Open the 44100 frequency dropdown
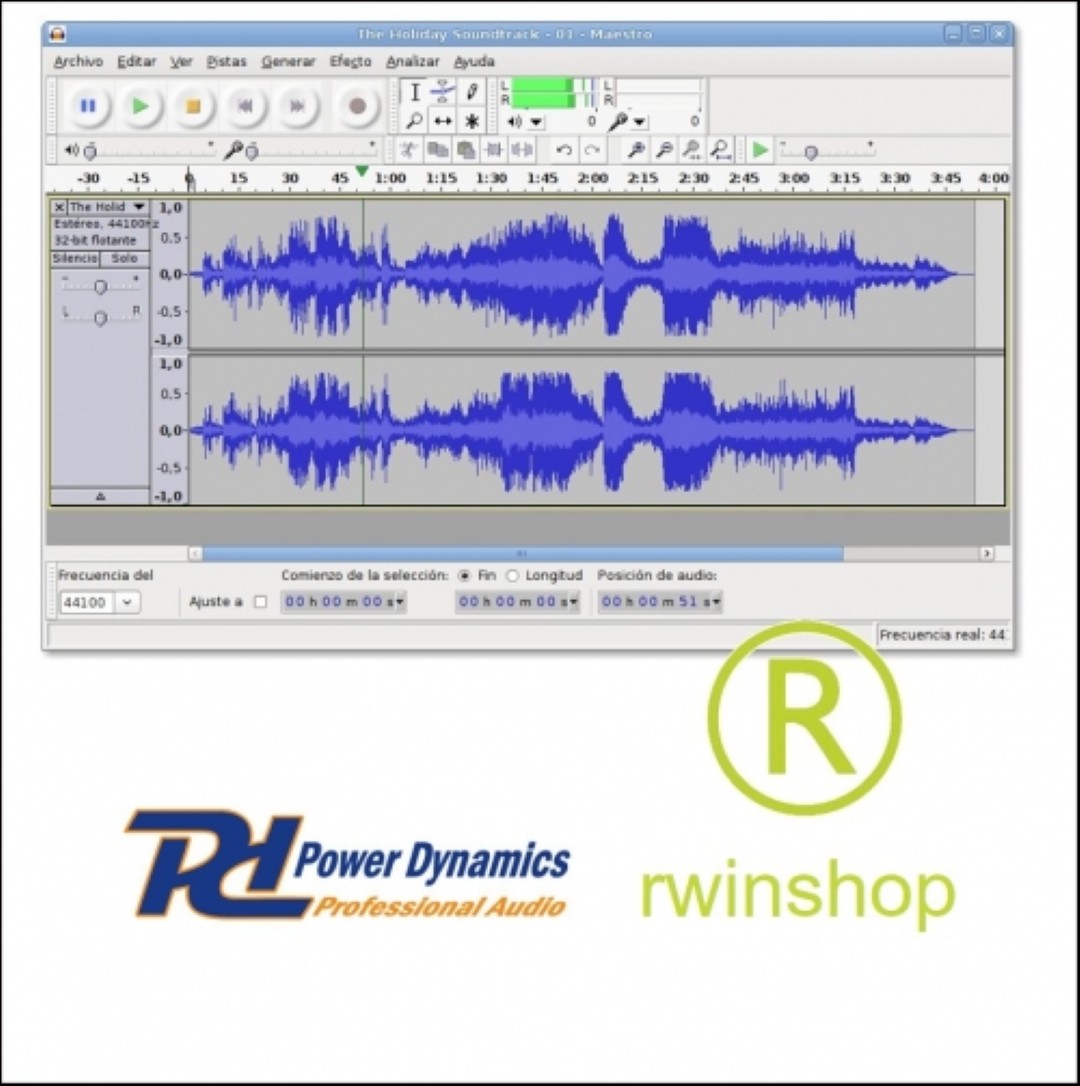 point(127,602)
